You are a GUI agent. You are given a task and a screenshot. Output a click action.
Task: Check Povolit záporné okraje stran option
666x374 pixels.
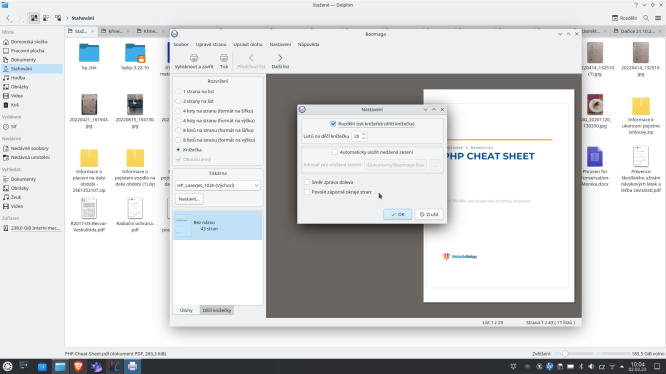(x=307, y=192)
